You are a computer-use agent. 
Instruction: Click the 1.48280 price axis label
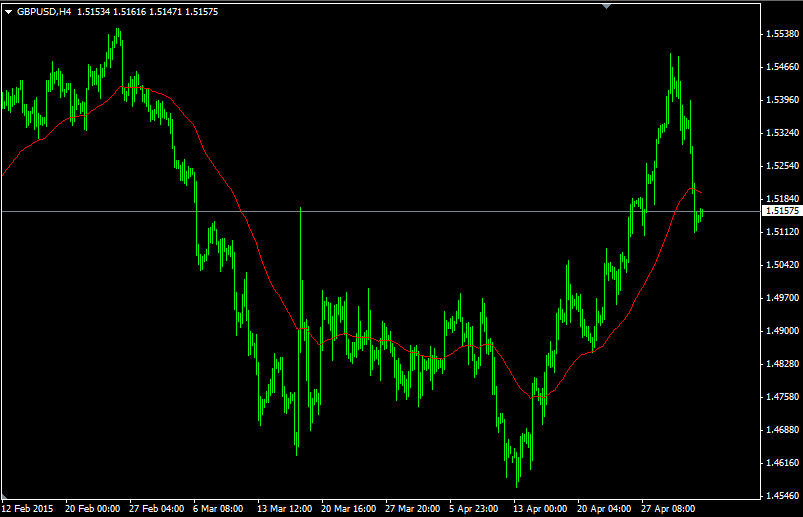(783, 364)
